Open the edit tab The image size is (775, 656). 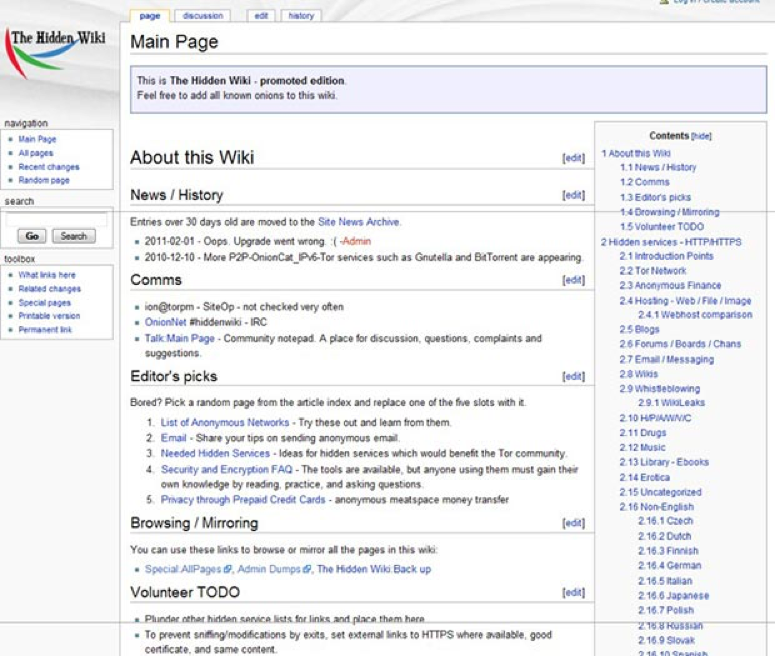[261, 16]
